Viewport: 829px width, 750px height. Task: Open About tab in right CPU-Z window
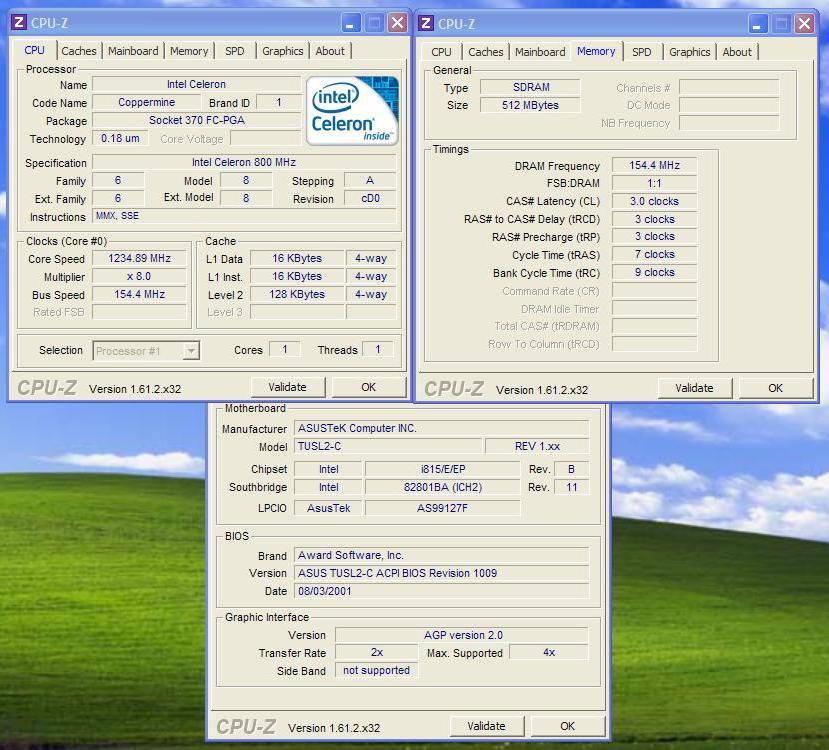tap(737, 52)
